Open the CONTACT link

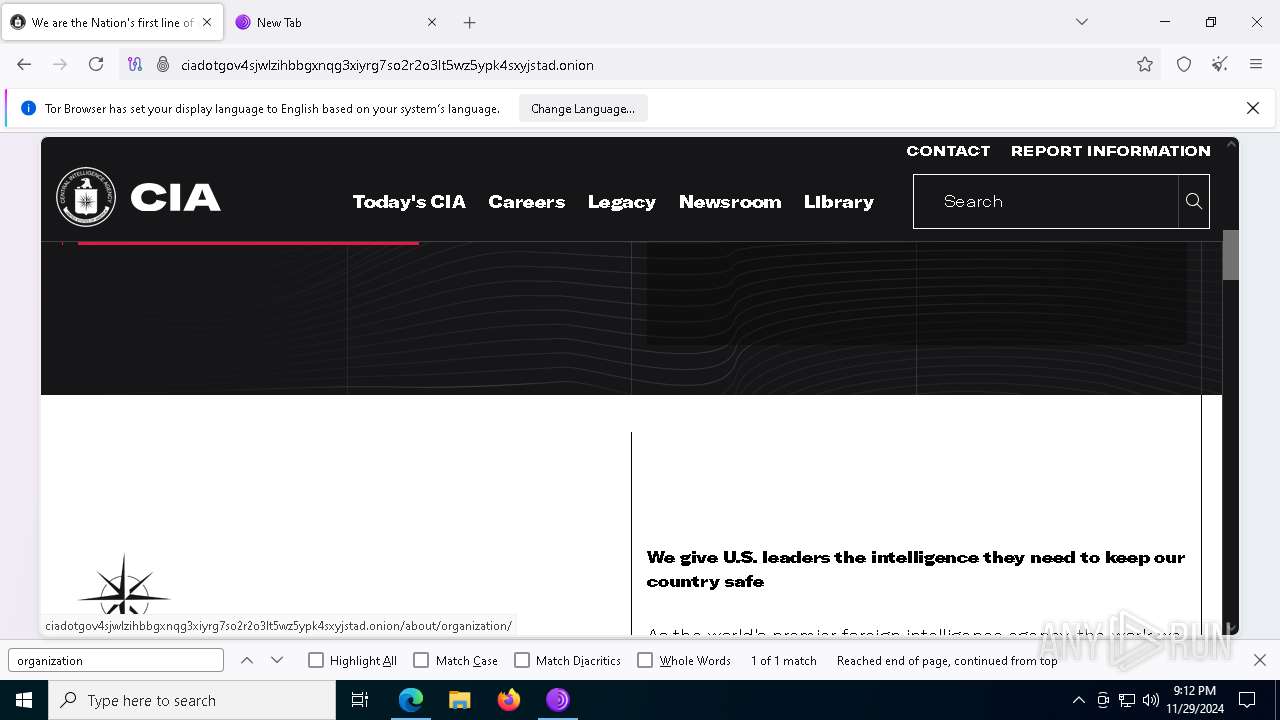coord(948,151)
